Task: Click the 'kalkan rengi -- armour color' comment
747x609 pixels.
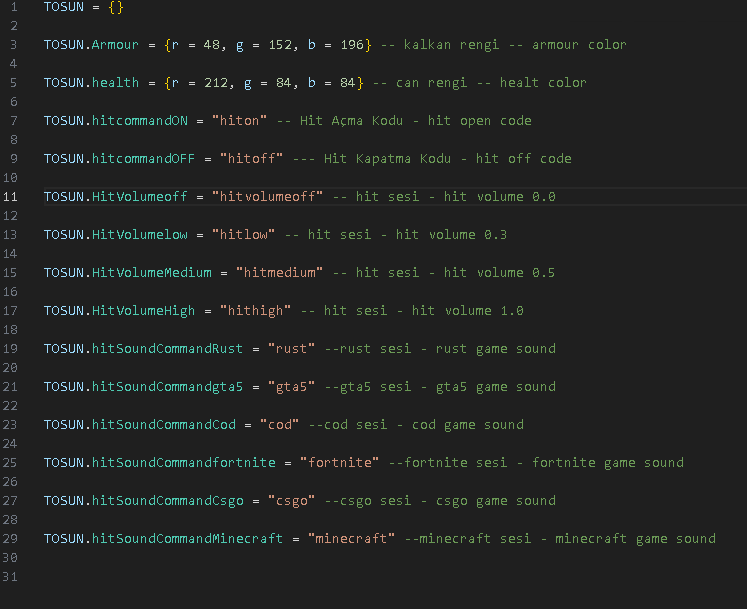Action: tap(515, 45)
